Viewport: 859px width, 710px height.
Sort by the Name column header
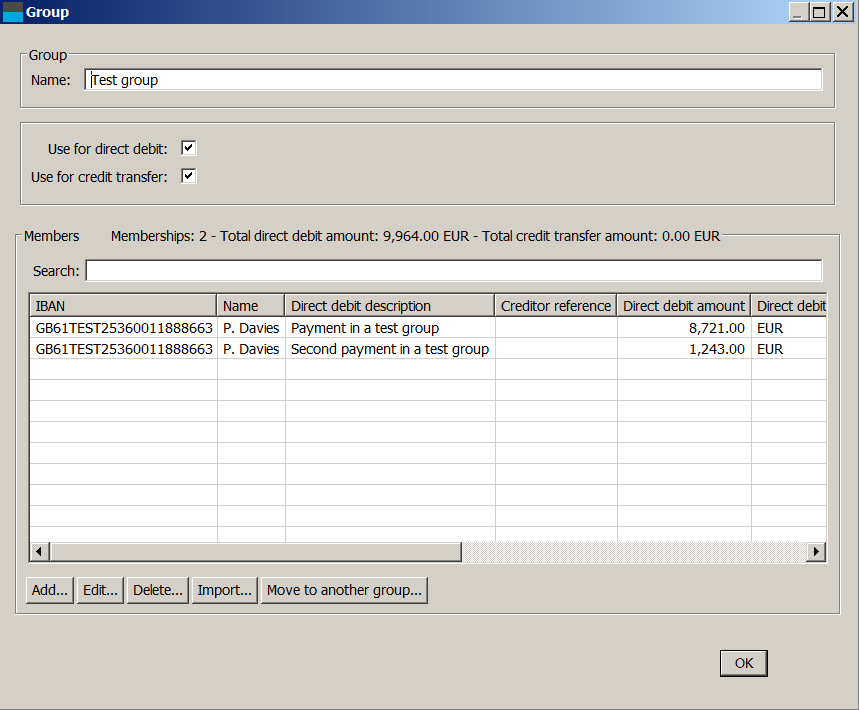(251, 306)
